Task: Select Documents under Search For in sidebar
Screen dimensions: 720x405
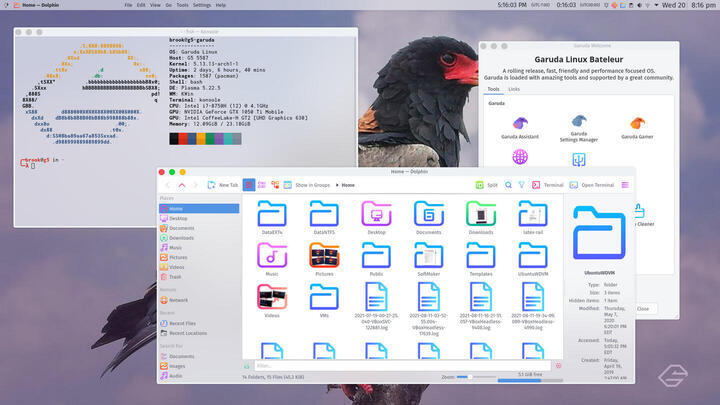Action: tap(199, 356)
